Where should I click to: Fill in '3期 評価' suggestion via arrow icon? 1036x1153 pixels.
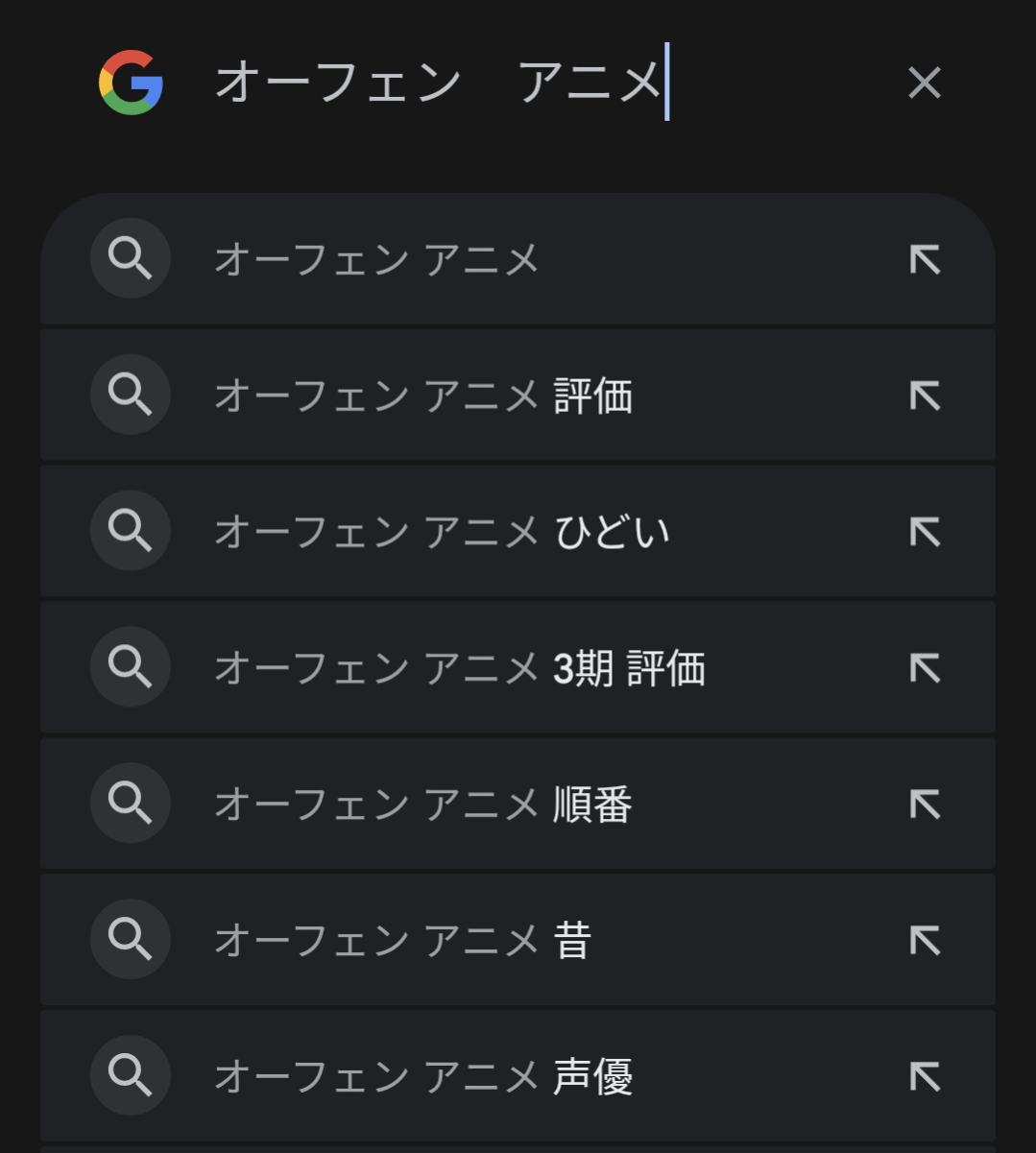pos(925,668)
